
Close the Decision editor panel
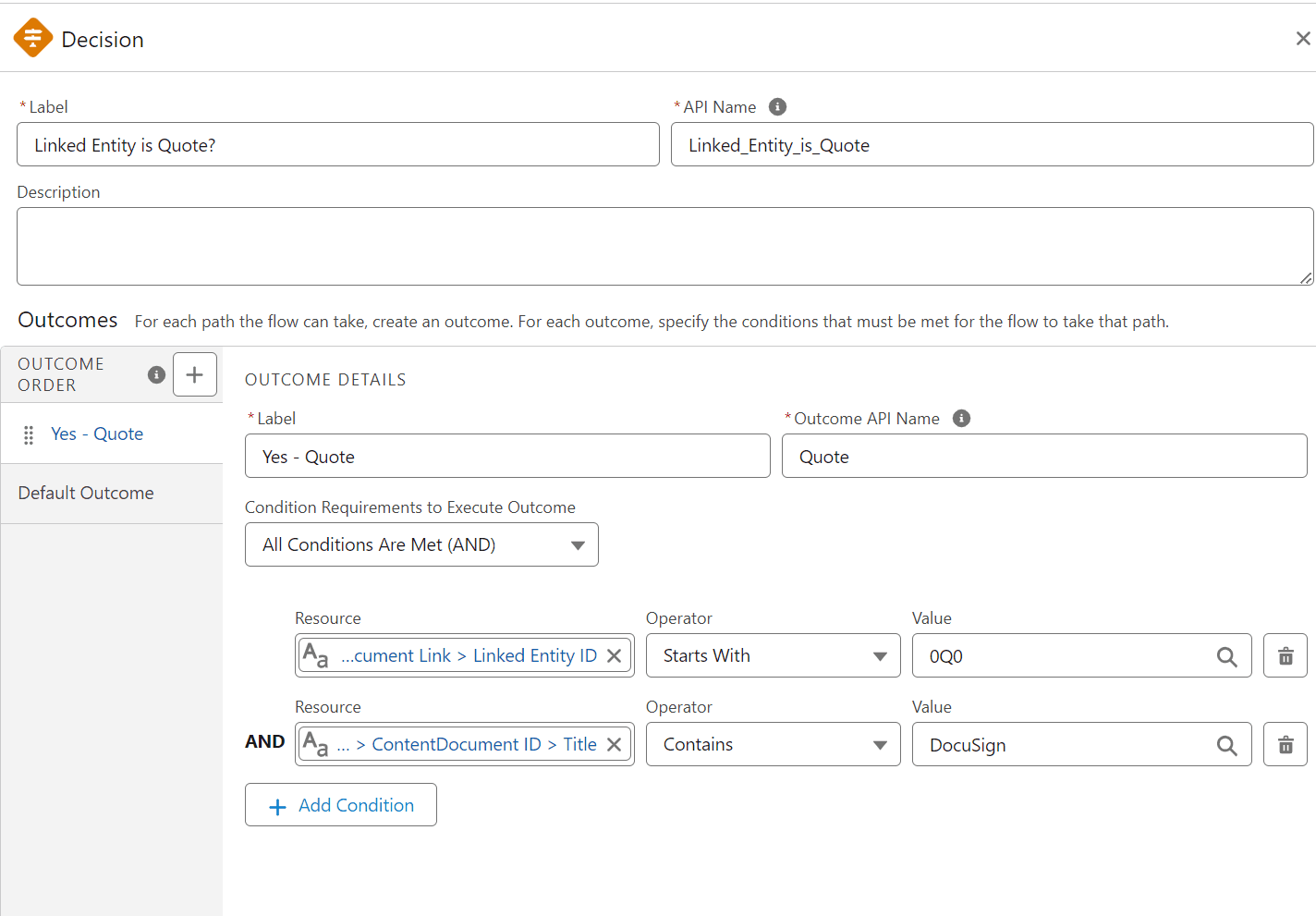click(x=1303, y=38)
